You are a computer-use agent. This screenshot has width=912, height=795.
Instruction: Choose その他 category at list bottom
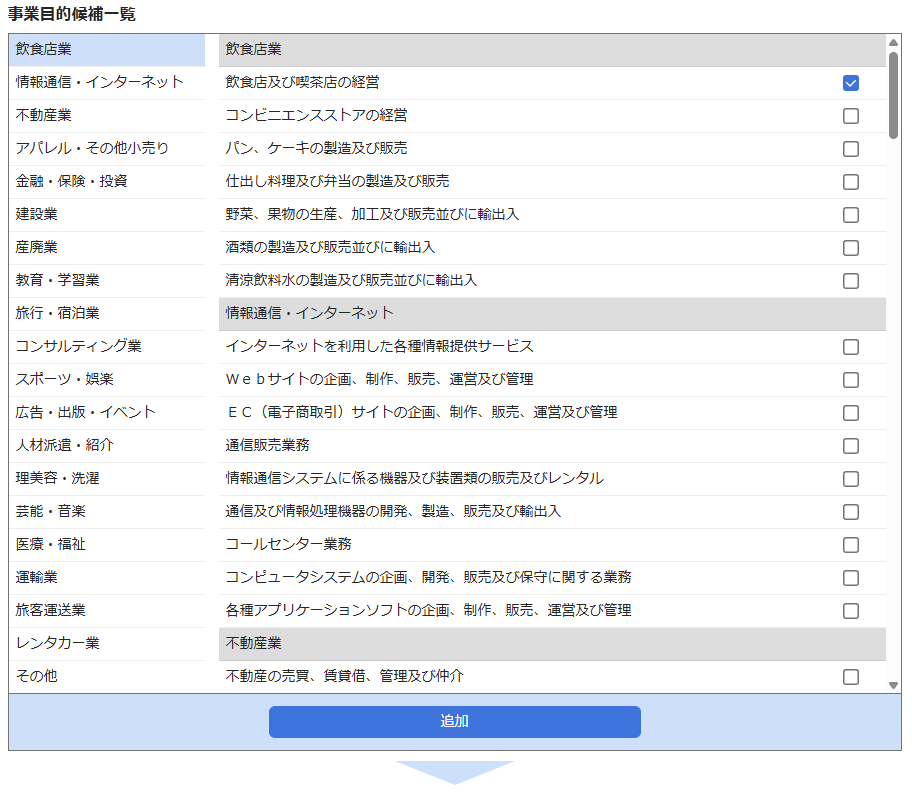[37, 676]
